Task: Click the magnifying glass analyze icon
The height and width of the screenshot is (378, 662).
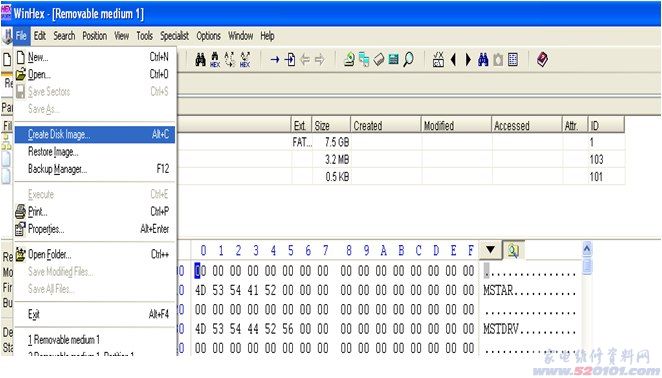Action: pos(408,60)
